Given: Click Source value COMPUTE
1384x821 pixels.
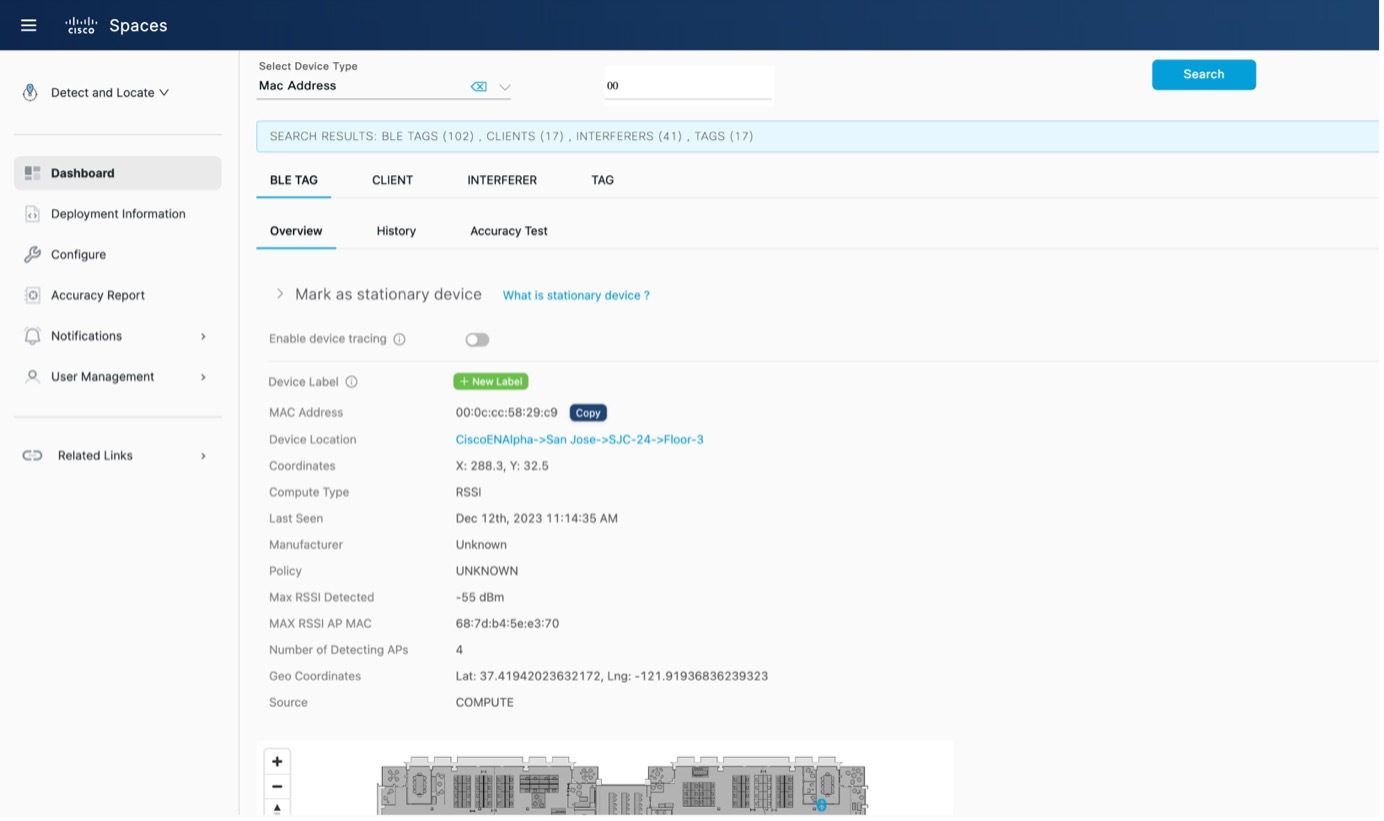Looking at the screenshot, I should [486, 703].
